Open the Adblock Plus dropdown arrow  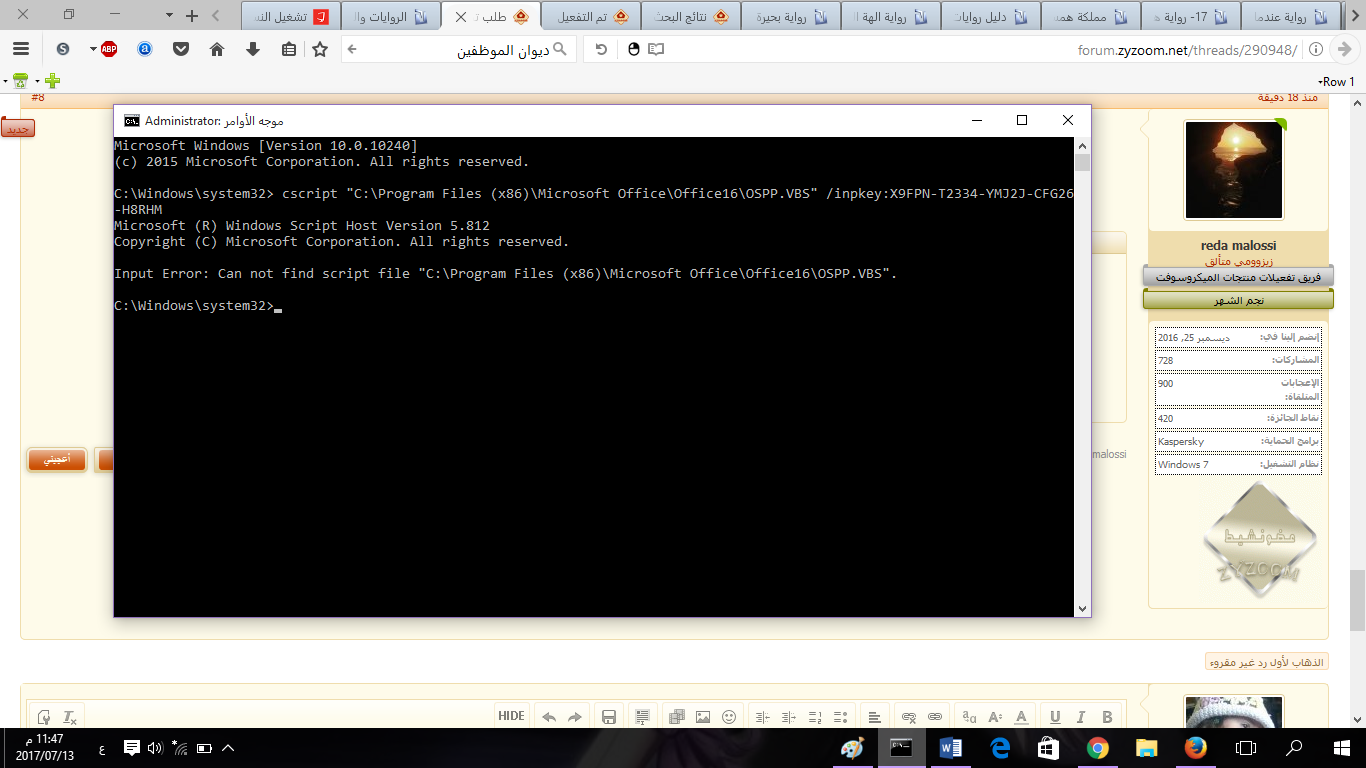[x=93, y=49]
